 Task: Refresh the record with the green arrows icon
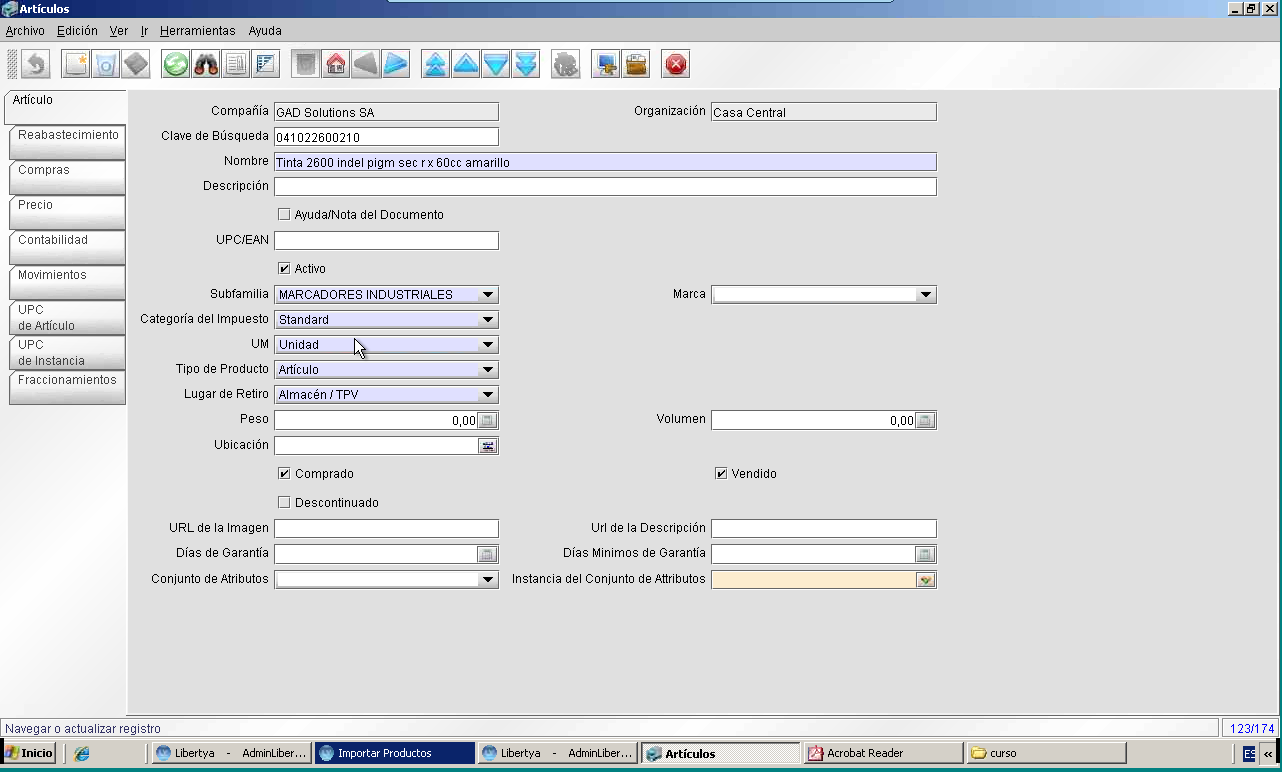(176, 65)
